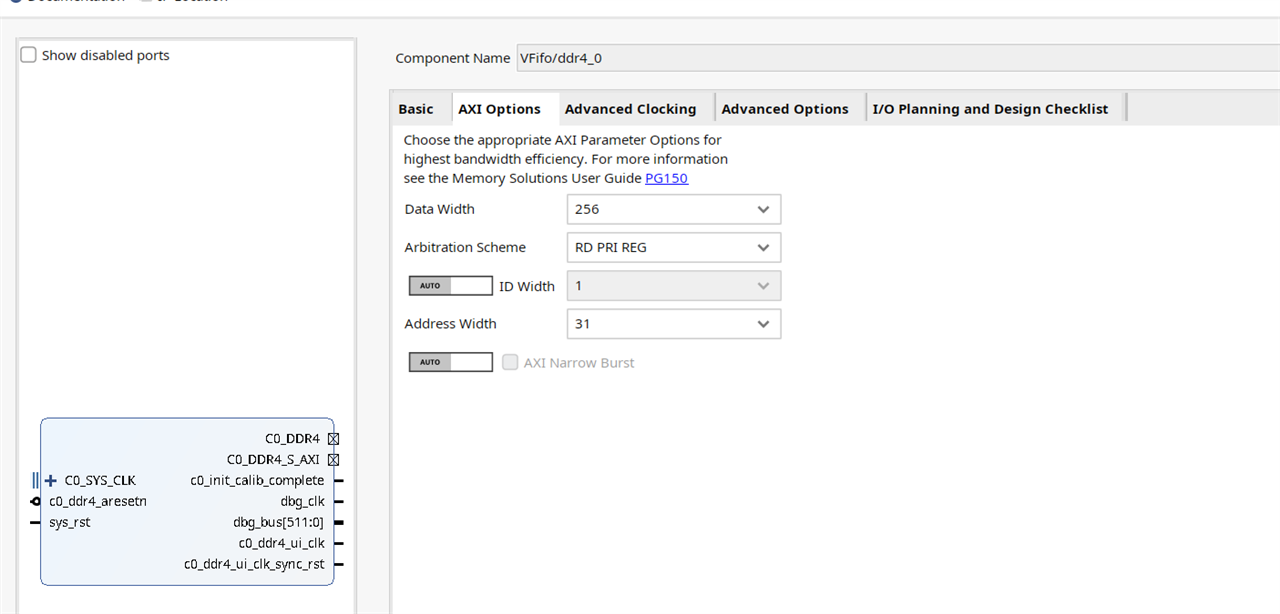Select the c0_ddr4_ui_clk_sync_rst port label
Viewport: 1280px width, 614px height.
click(254, 564)
